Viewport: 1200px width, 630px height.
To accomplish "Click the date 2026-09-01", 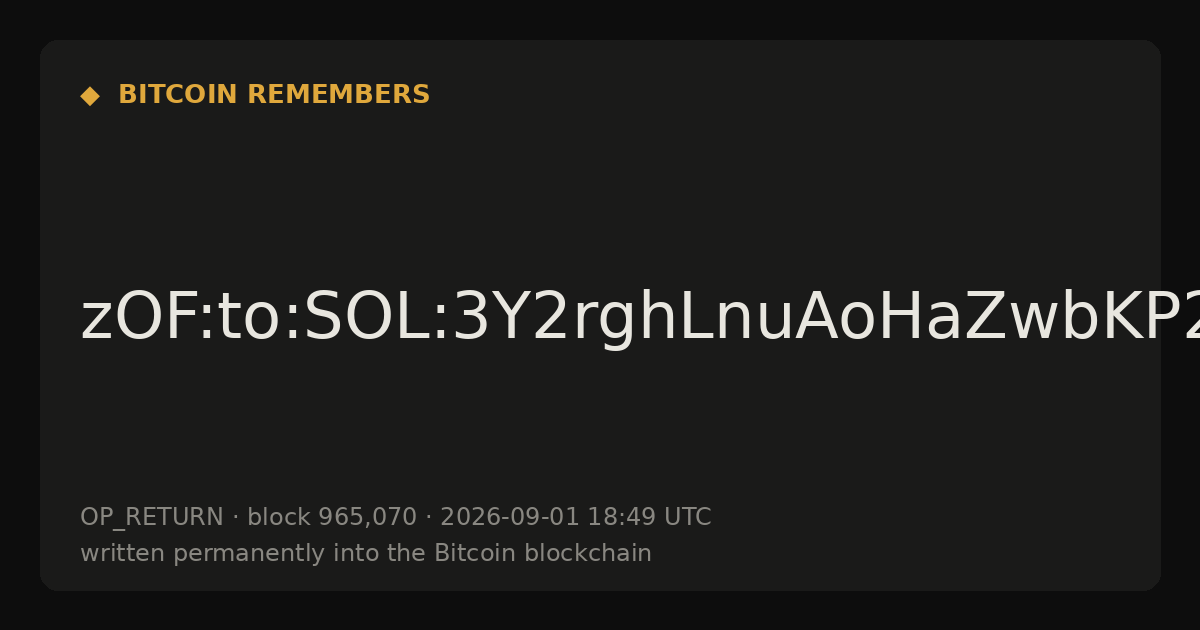I will coord(510,517).
